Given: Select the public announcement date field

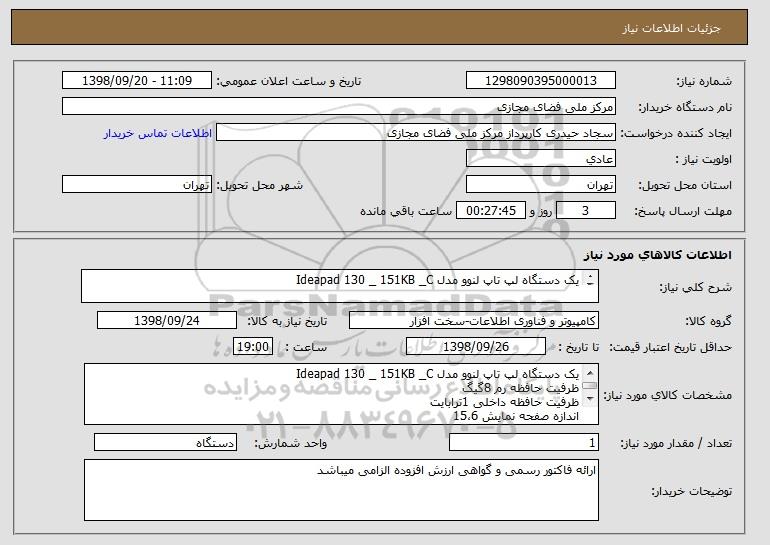Looking at the screenshot, I should pyautogui.click(x=137, y=81).
